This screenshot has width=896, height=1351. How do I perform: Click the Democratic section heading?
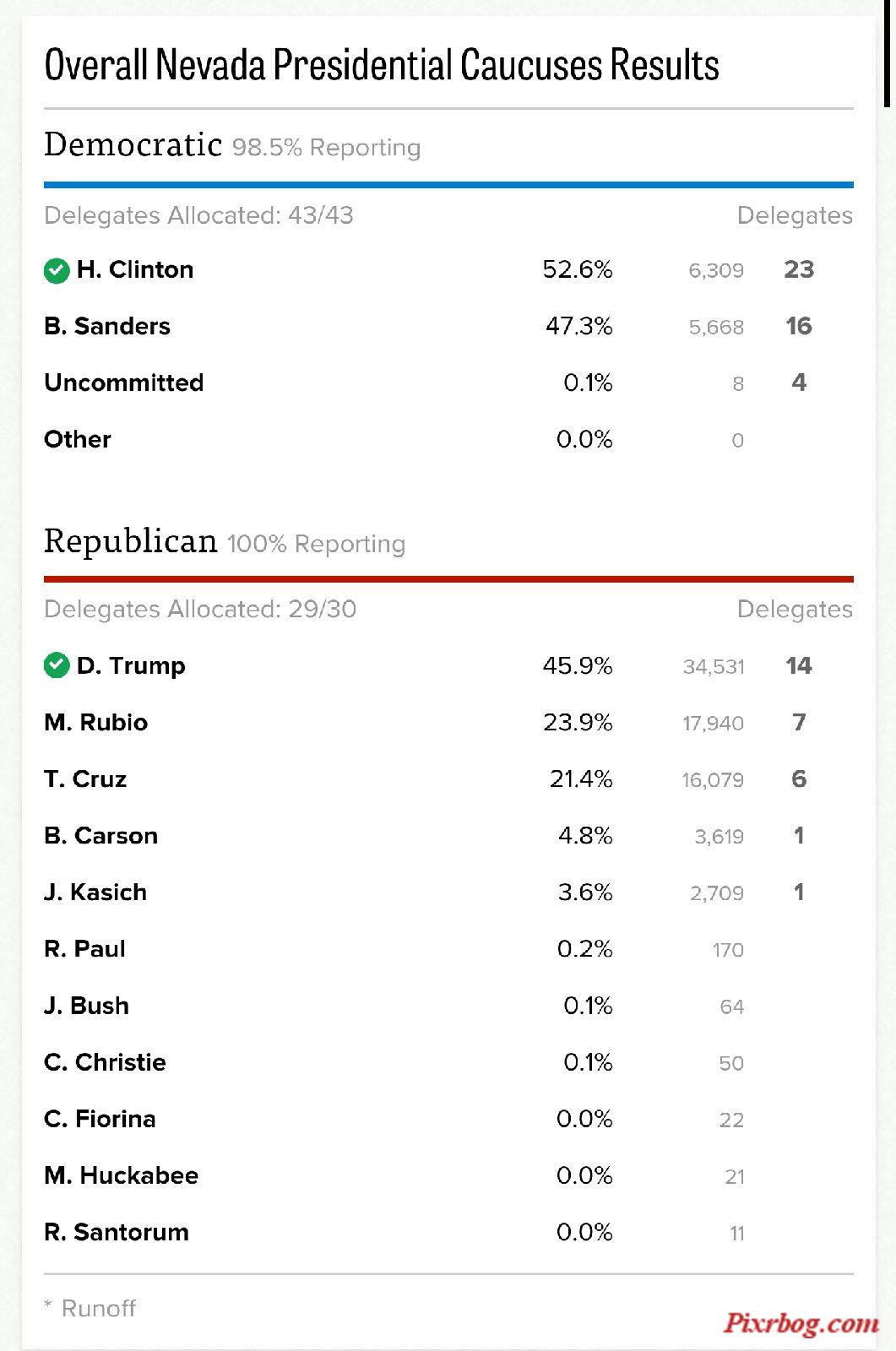point(133,144)
